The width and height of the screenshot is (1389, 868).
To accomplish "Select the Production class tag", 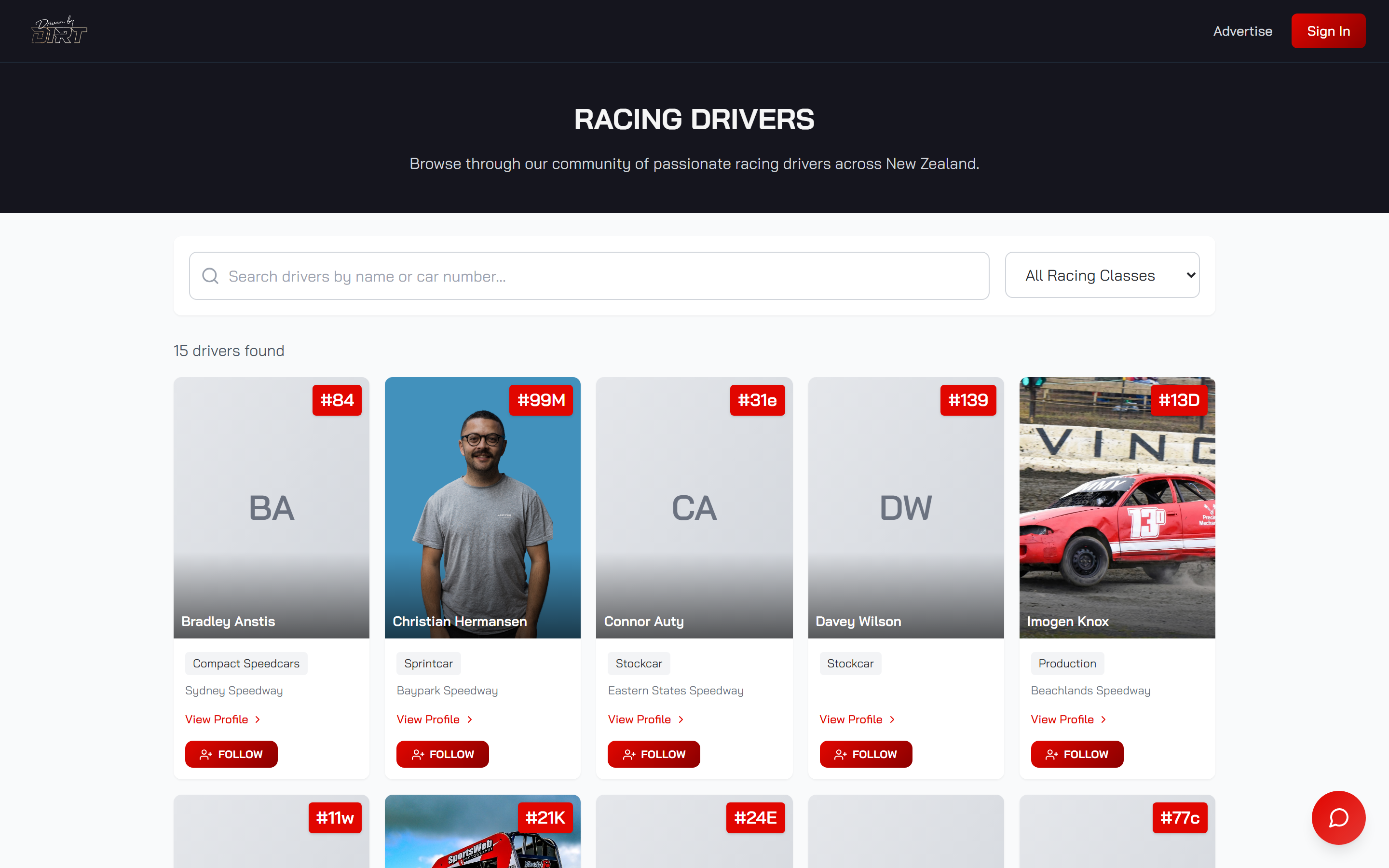I will point(1067,663).
